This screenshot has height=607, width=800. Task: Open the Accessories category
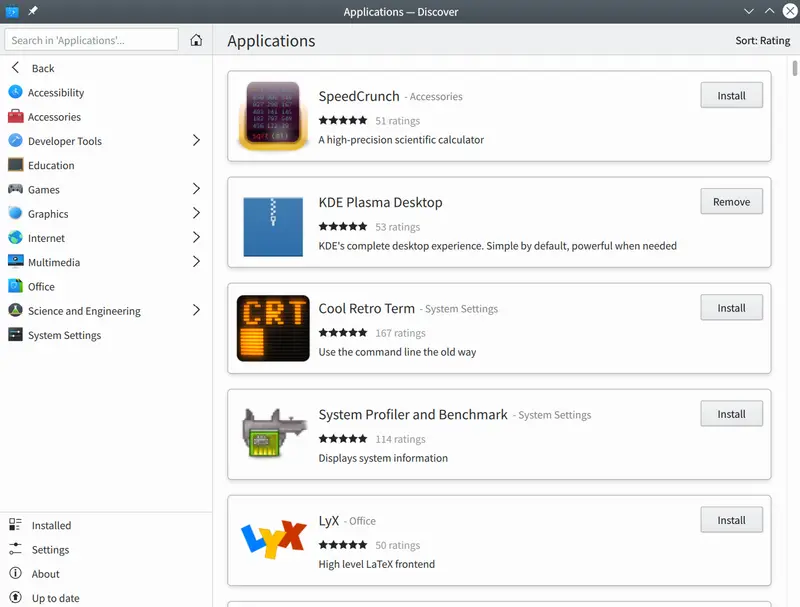point(106,117)
